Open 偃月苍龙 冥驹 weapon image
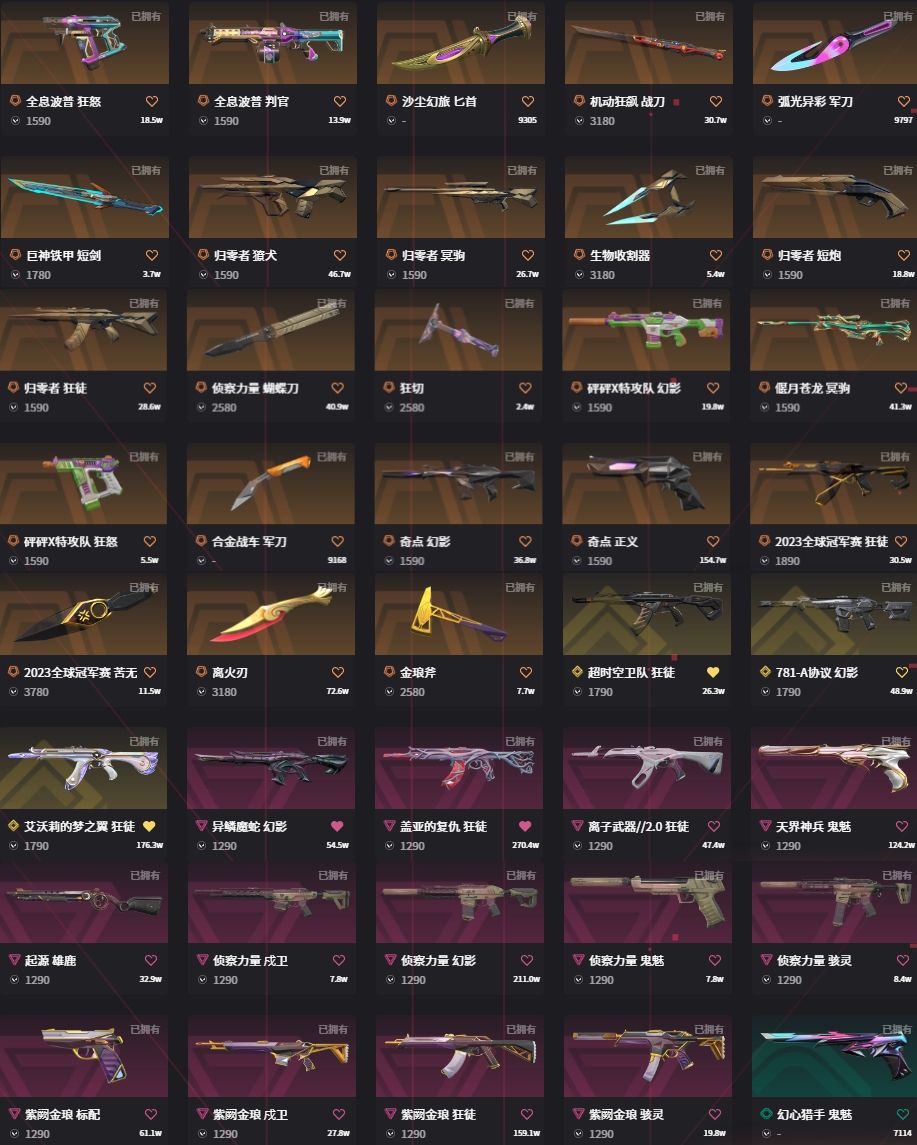This screenshot has height=1145, width=917. pos(834,329)
